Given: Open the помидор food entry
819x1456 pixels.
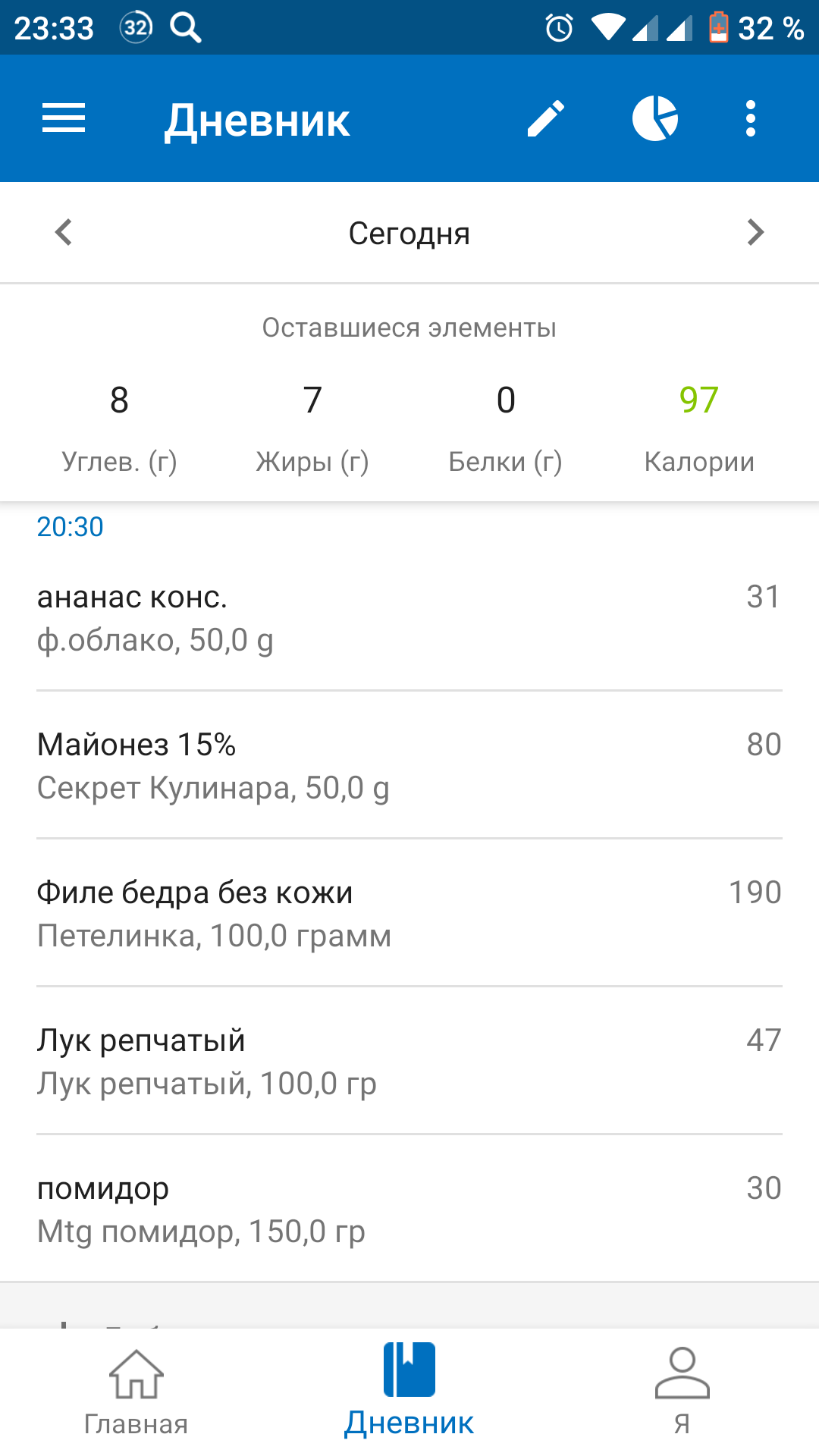Looking at the screenshot, I should pyautogui.click(x=409, y=1210).
